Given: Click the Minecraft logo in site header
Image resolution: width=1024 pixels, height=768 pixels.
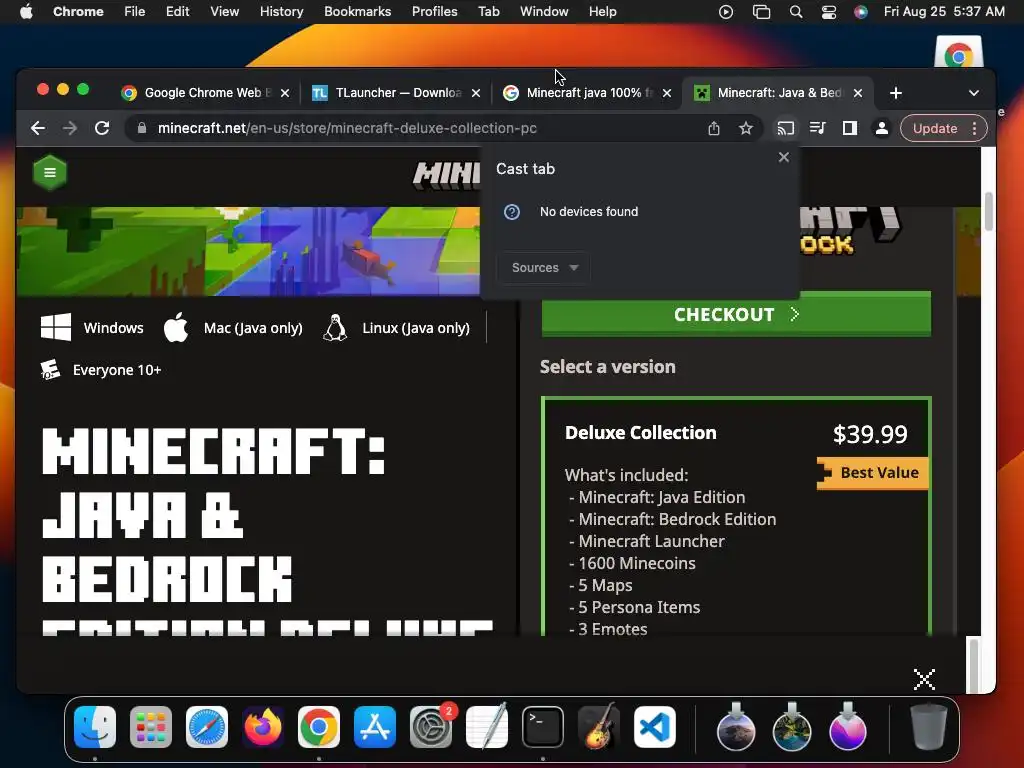Looking at the screenshot, I should point(447,175).
